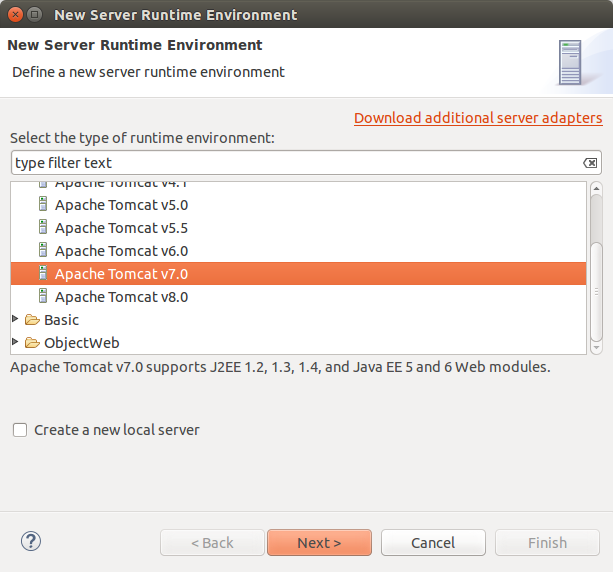Click the Apache Tomcat v6.0 server icon

(43, 250)
